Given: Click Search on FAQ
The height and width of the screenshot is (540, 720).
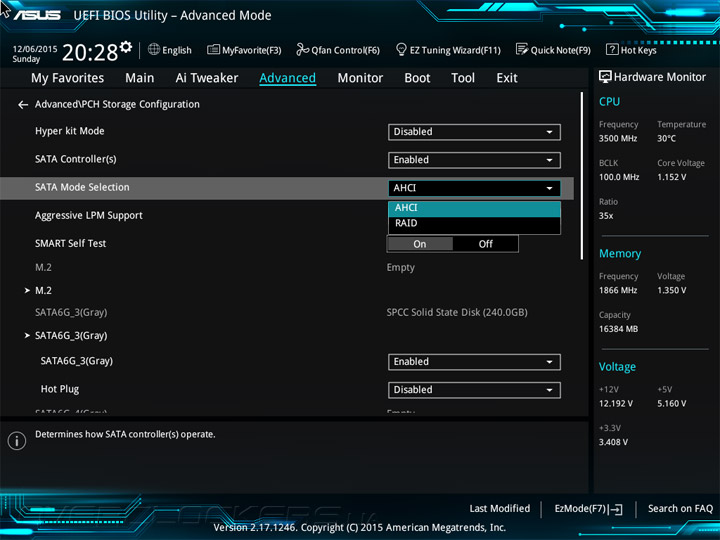Looking at the screenshot, I should pyautogui.click(x=680, y=509).
